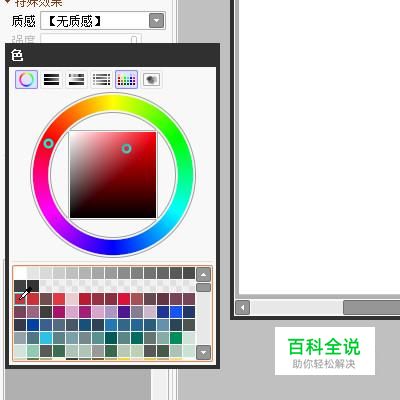This screenshot has width=400, height=400.
Task: Collapse the 特殊效果 section triangle
Action: point(7,3)
